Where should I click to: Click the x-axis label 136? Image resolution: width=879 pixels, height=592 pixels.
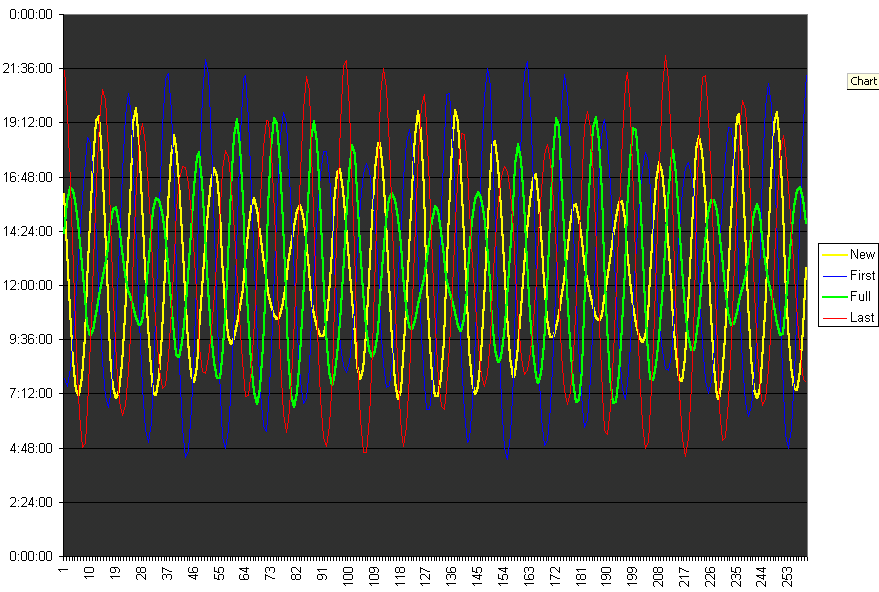451,576
